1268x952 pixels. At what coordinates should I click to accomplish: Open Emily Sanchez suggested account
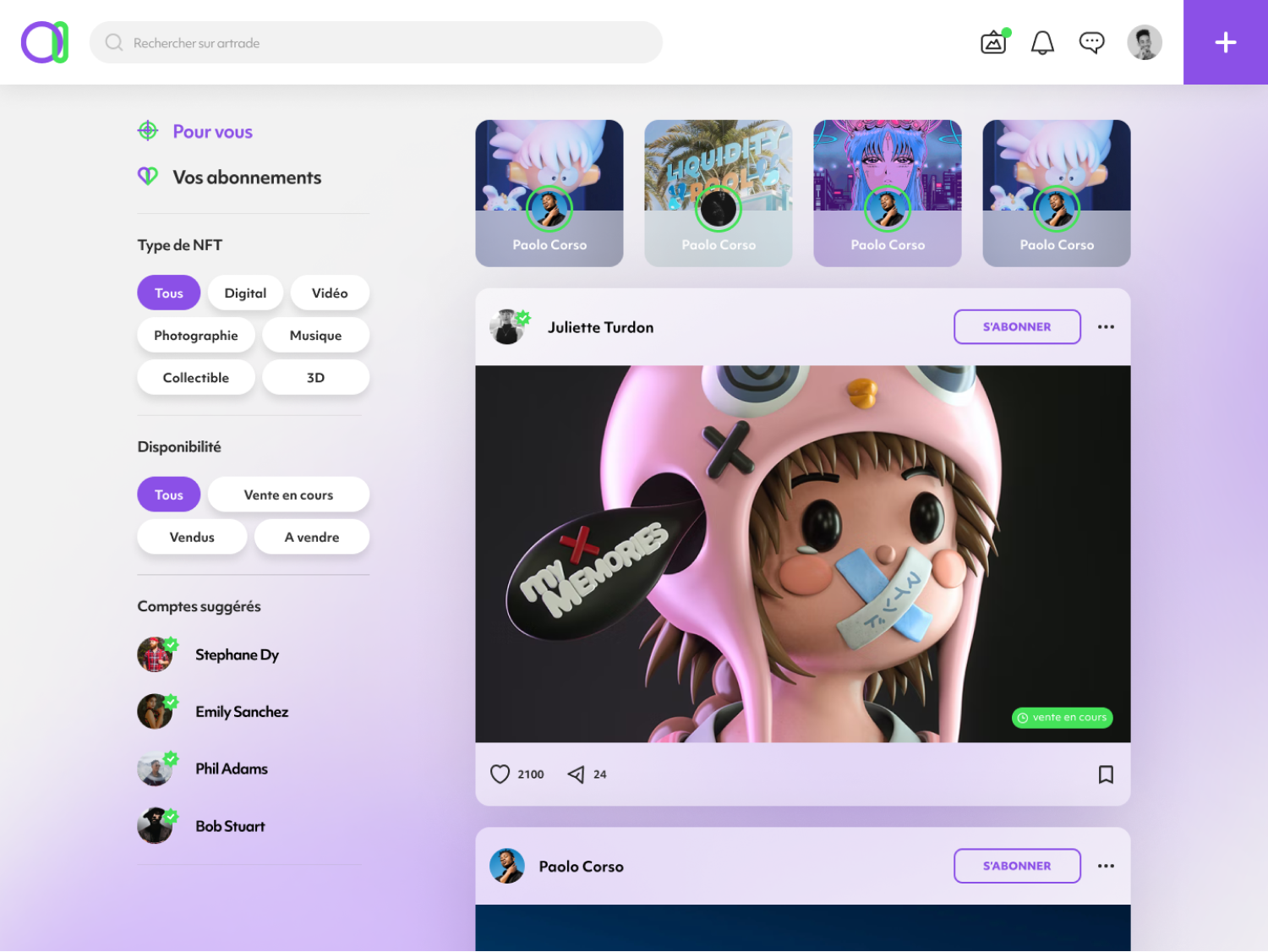[242, 711]
